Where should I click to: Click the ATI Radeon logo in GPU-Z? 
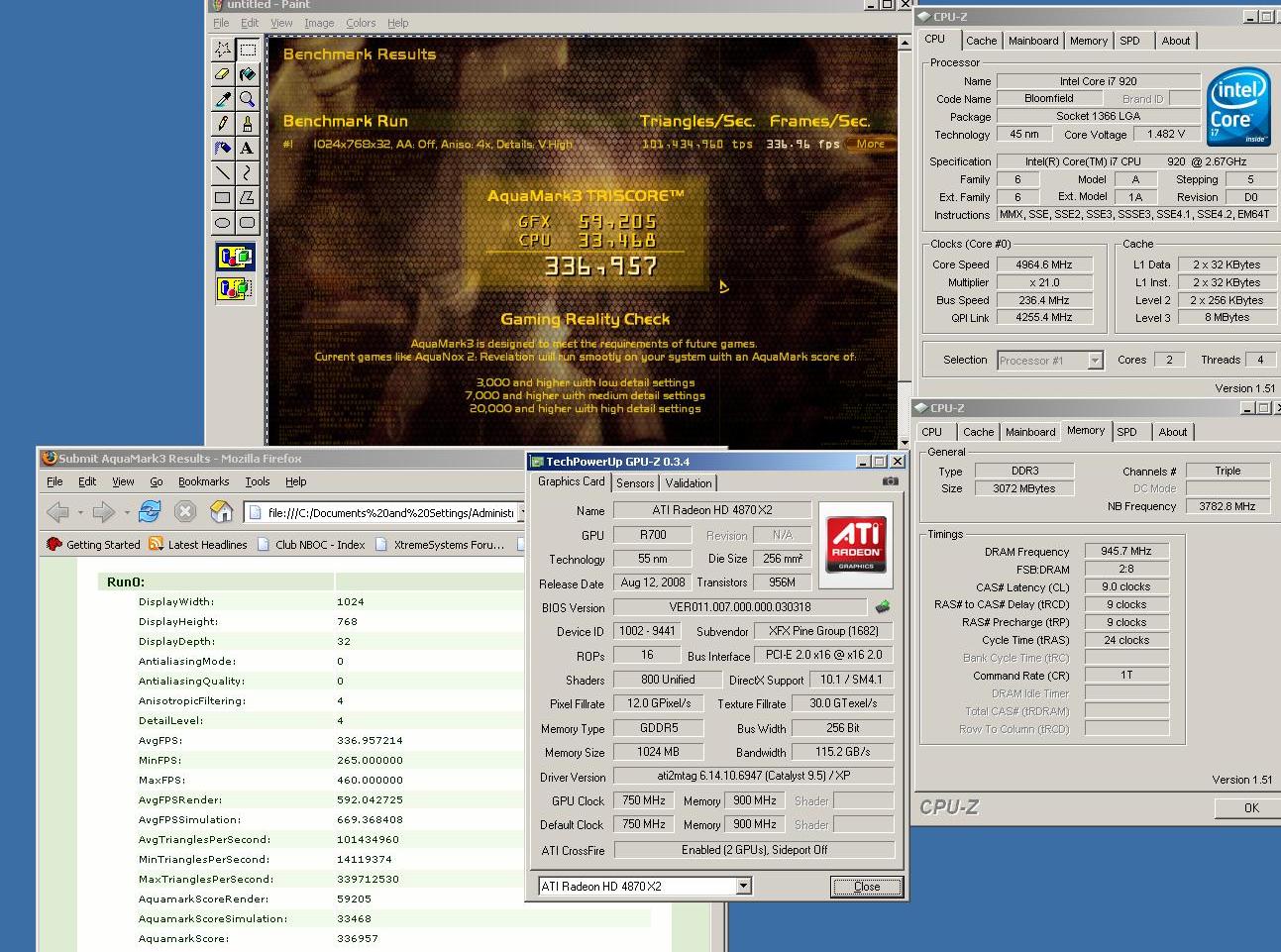[x=856, y=544]
